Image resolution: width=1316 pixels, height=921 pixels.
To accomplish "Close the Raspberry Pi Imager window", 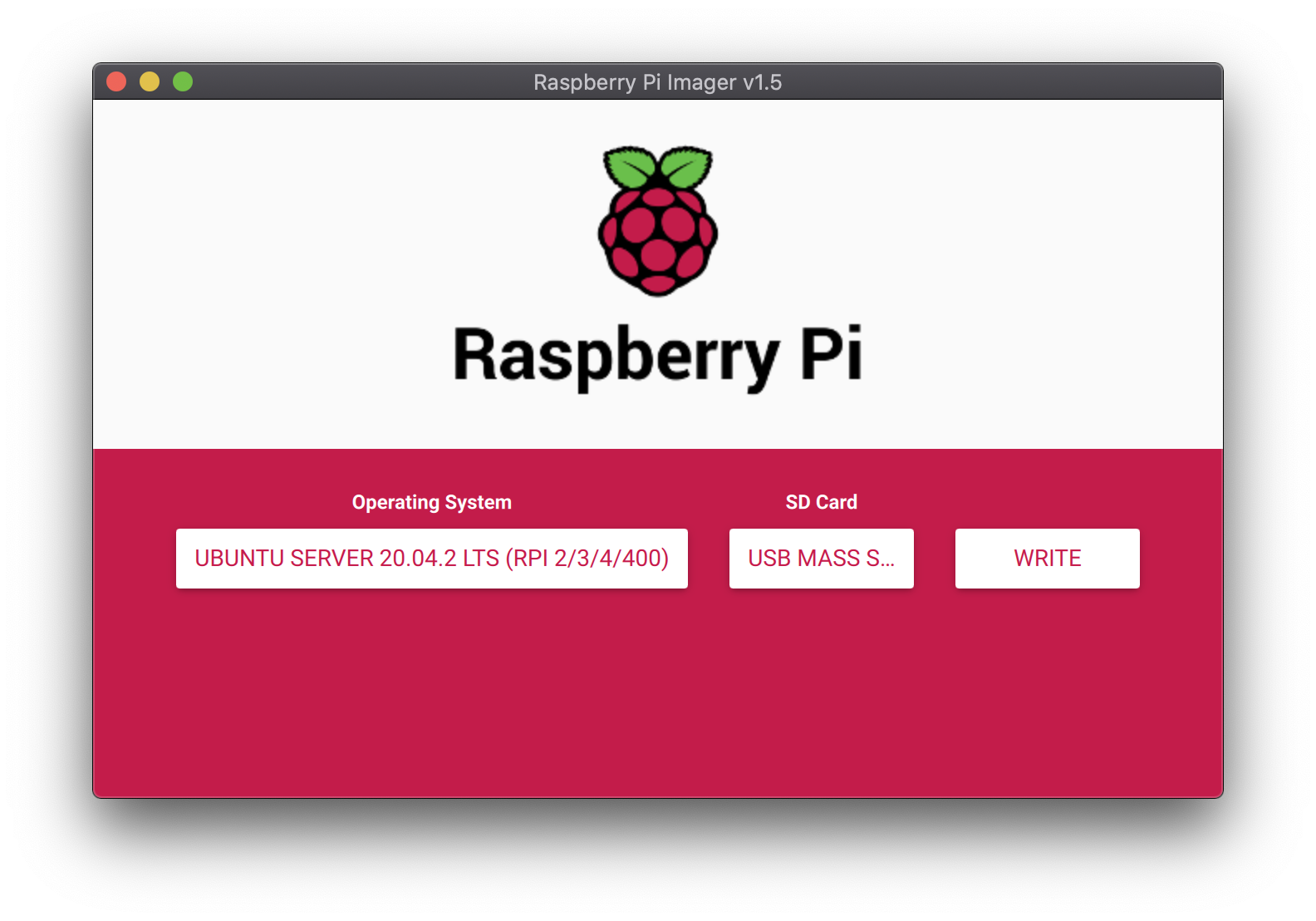I will 116,81.
